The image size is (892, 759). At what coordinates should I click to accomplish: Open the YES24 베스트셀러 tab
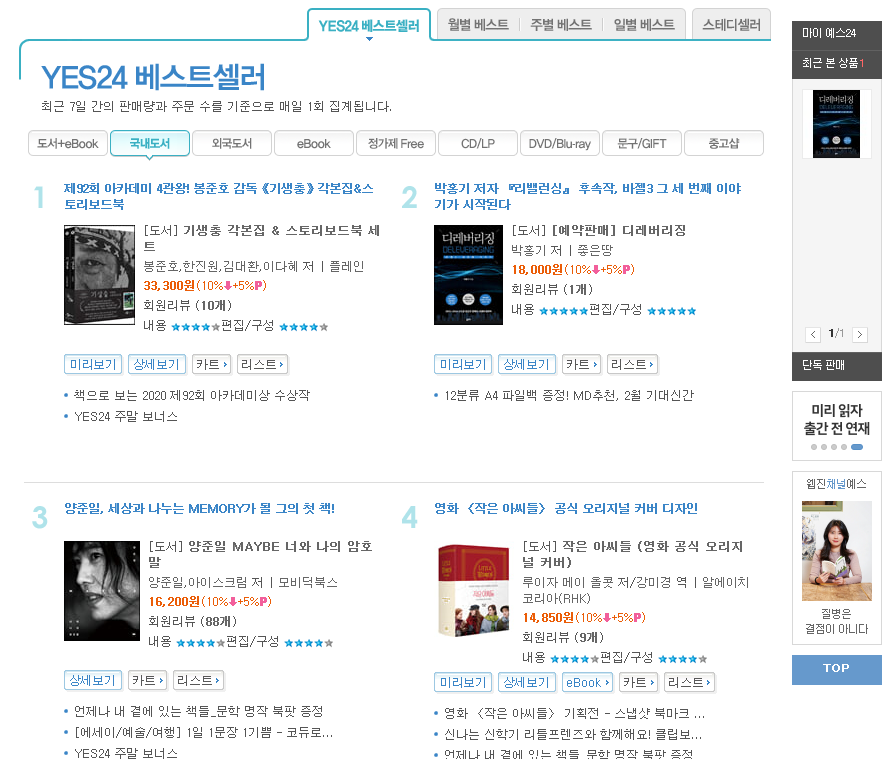click(369, 26)
